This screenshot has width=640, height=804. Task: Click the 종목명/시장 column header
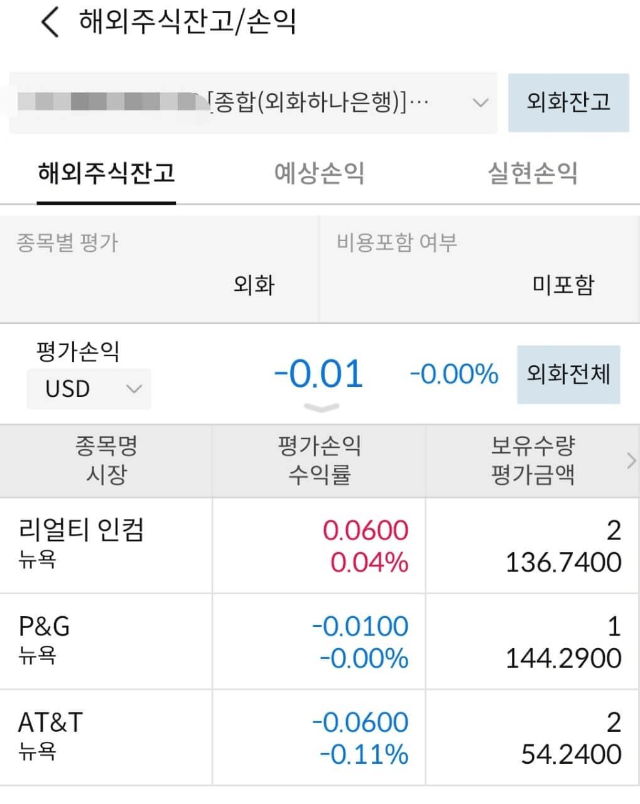pyautogui.click(x=103, y=462)
